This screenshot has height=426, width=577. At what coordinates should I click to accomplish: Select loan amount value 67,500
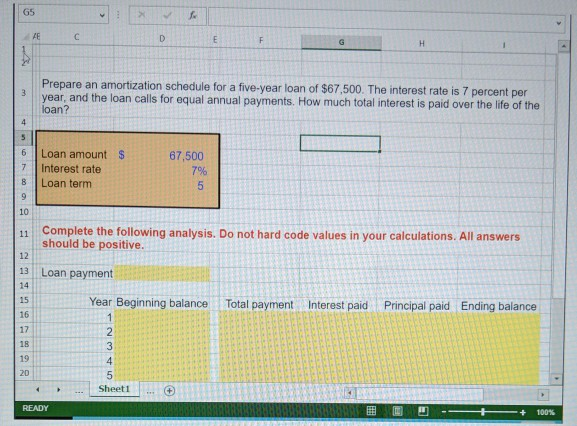186,156
